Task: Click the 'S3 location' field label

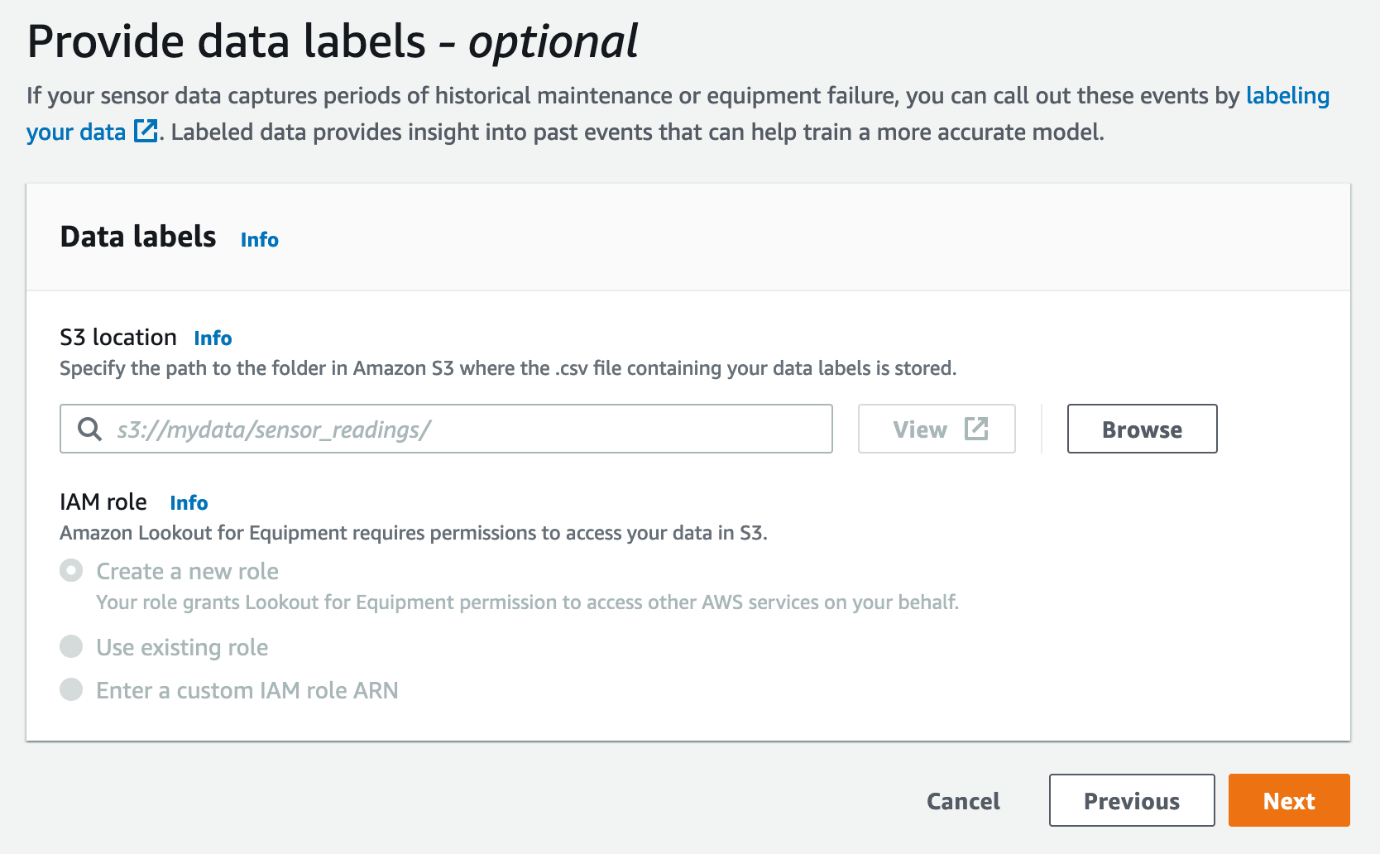Action: tap(118, 337)
